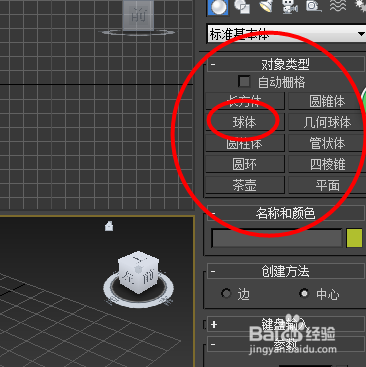Screen dimensions: 366x367
Task: Open the Helpers tape-measure icon
Action: [313, 6]
